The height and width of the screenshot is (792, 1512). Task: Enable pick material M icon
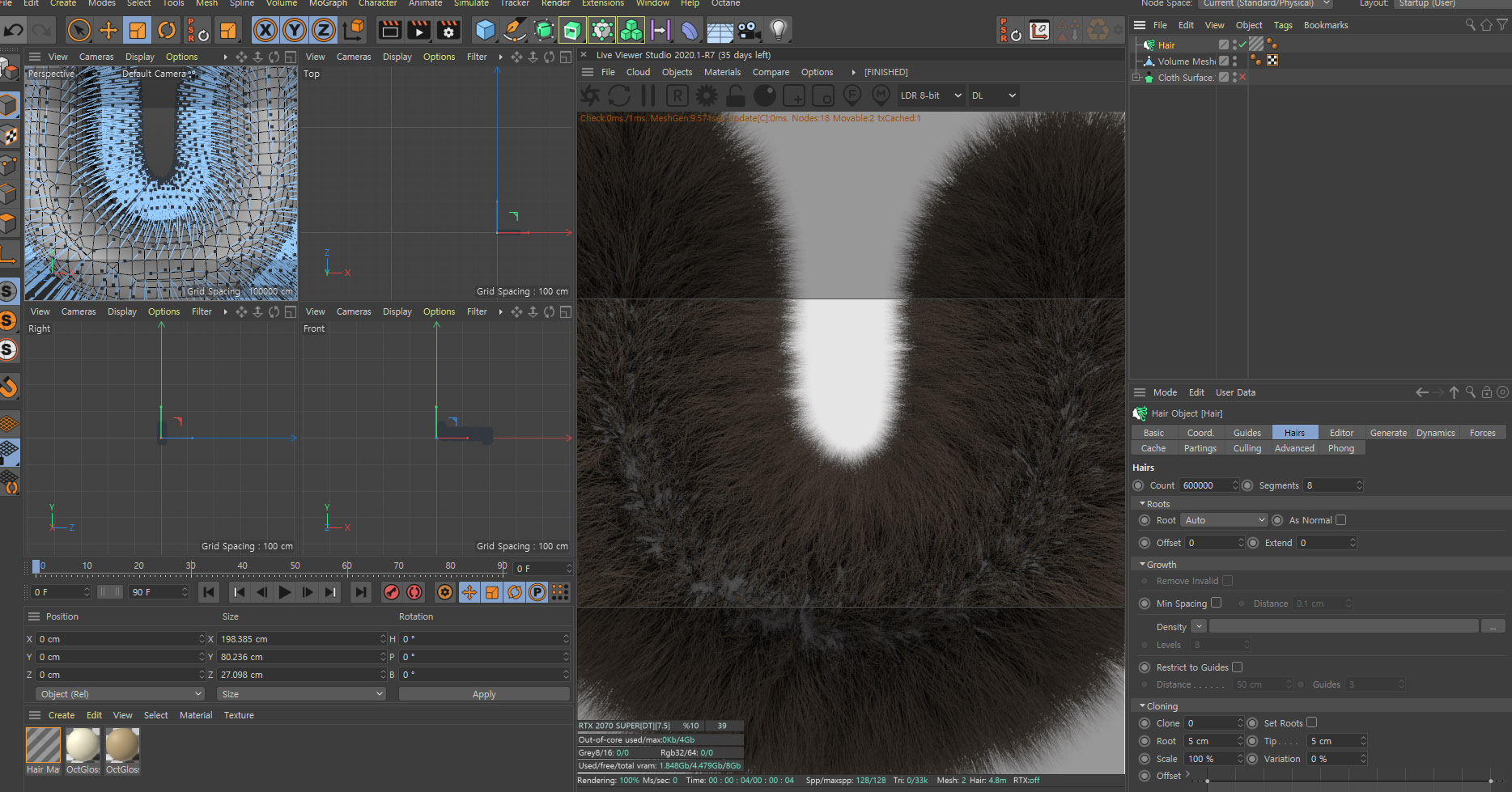[x=881, y=95]
